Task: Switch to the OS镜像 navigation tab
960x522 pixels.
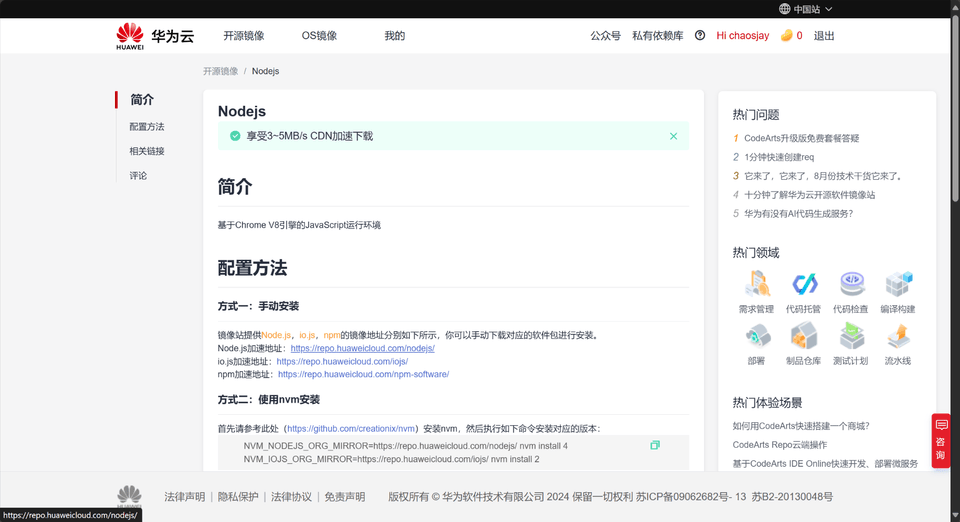Action: pos(319,36)
